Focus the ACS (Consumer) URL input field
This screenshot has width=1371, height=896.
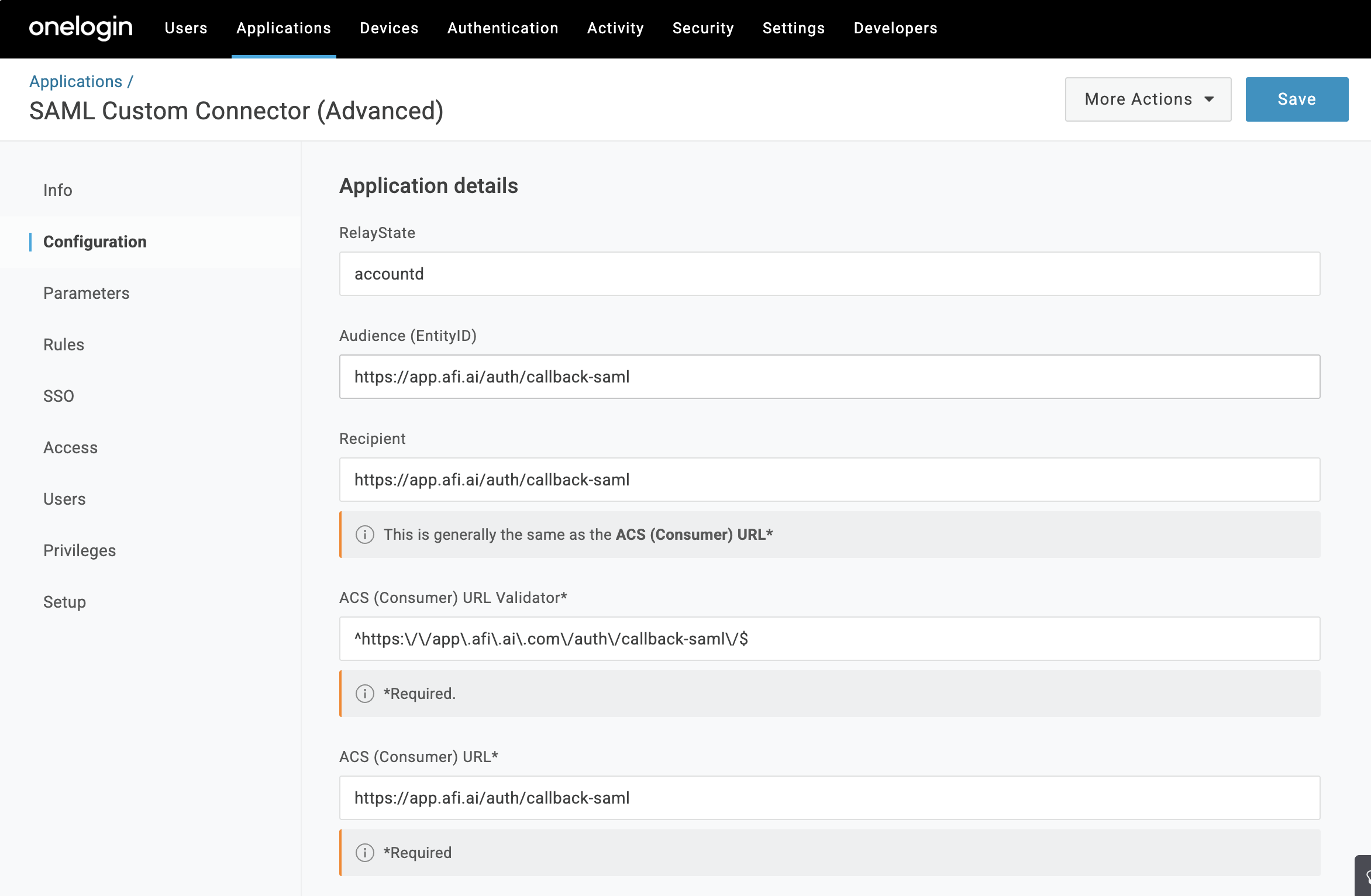pos(829,798)
